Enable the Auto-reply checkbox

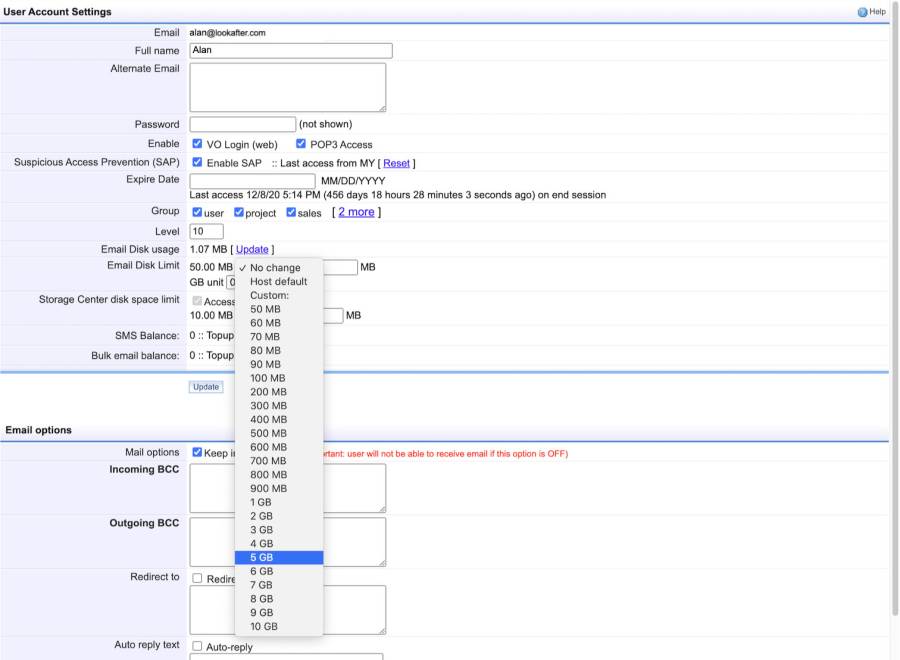point(197,647)
